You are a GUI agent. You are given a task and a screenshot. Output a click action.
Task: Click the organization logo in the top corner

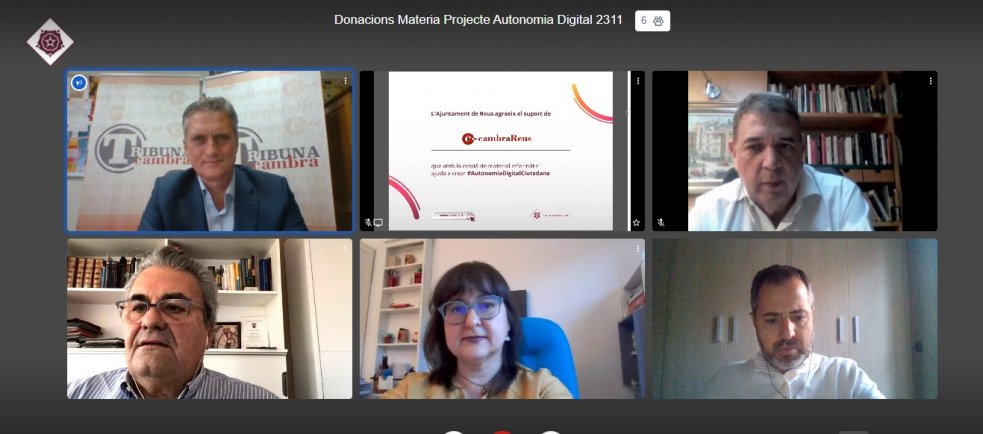point(50,42)
